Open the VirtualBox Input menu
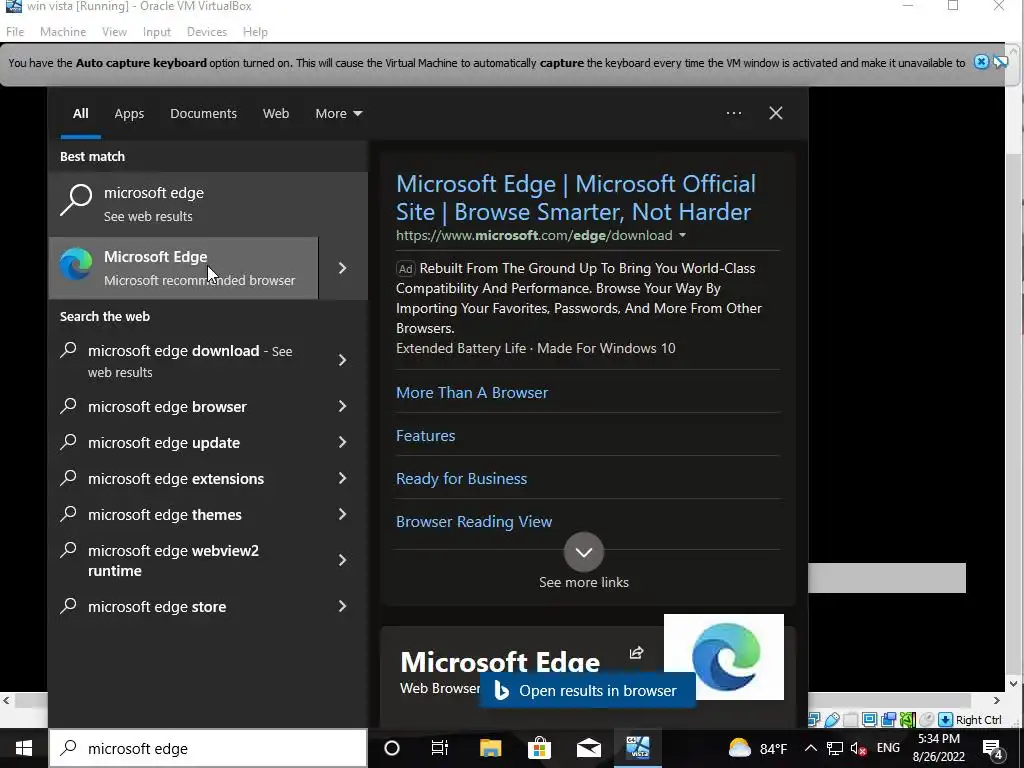Image resolution: width=1024 pixels, height=768 pixels. coord(157,32)
